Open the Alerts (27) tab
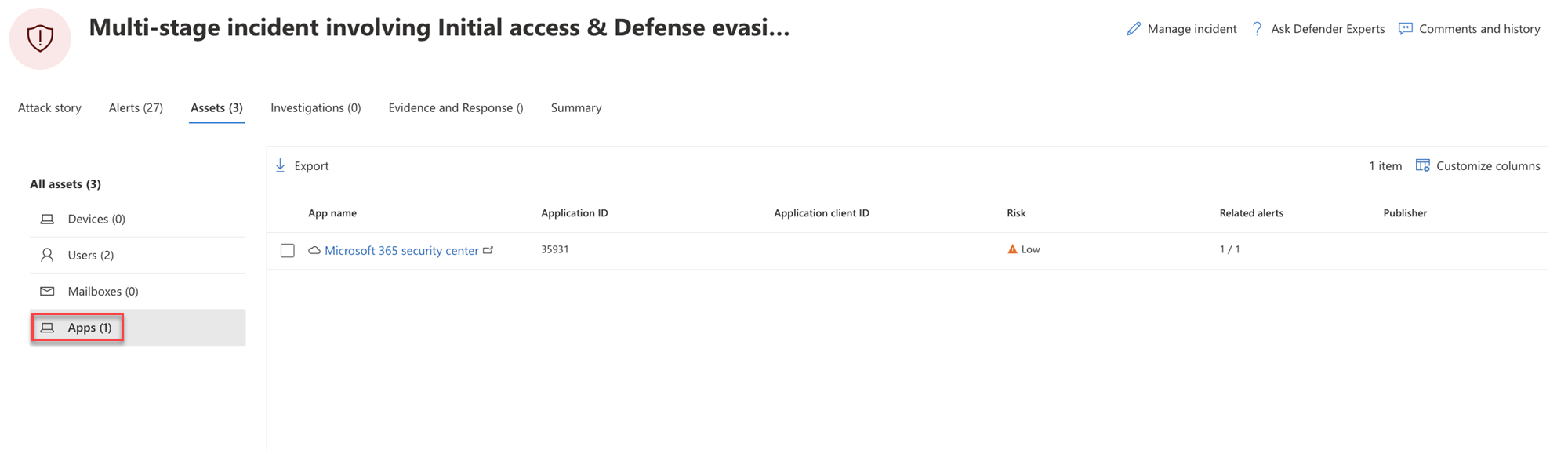The height and width of the screenshot is (450, 1568). coord(136,108)
